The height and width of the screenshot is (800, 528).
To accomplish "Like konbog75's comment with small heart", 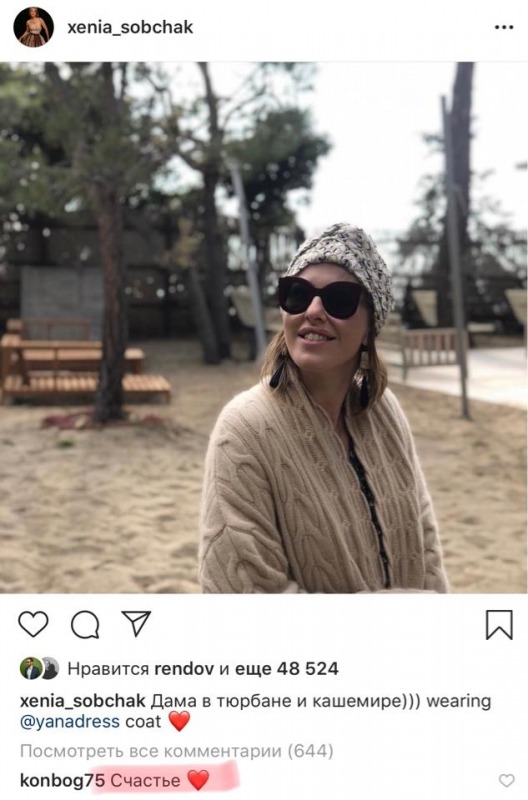I will click(x=506, y=780).
